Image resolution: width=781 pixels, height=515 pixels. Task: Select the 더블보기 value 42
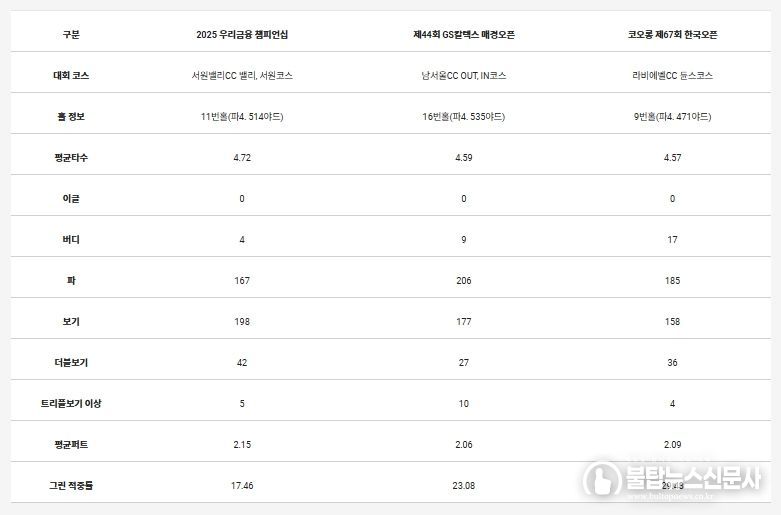pyautogui.click(x=242, y=362)
